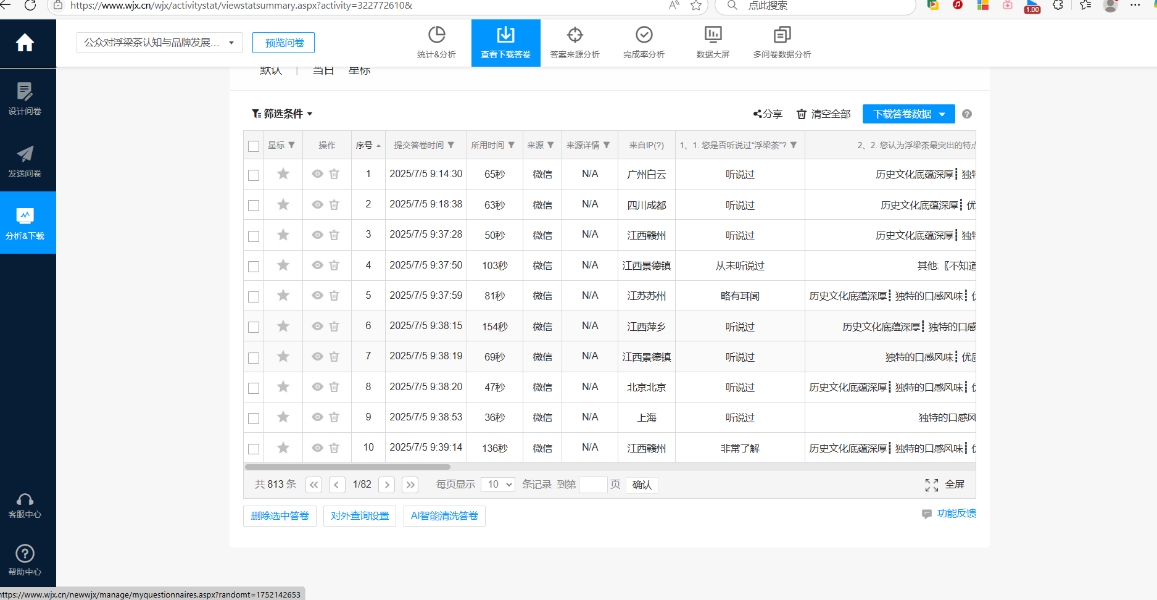This screenshot has width=1157, height=600.
Task: Open the per-page records dropdown
Action: (497, 484)
